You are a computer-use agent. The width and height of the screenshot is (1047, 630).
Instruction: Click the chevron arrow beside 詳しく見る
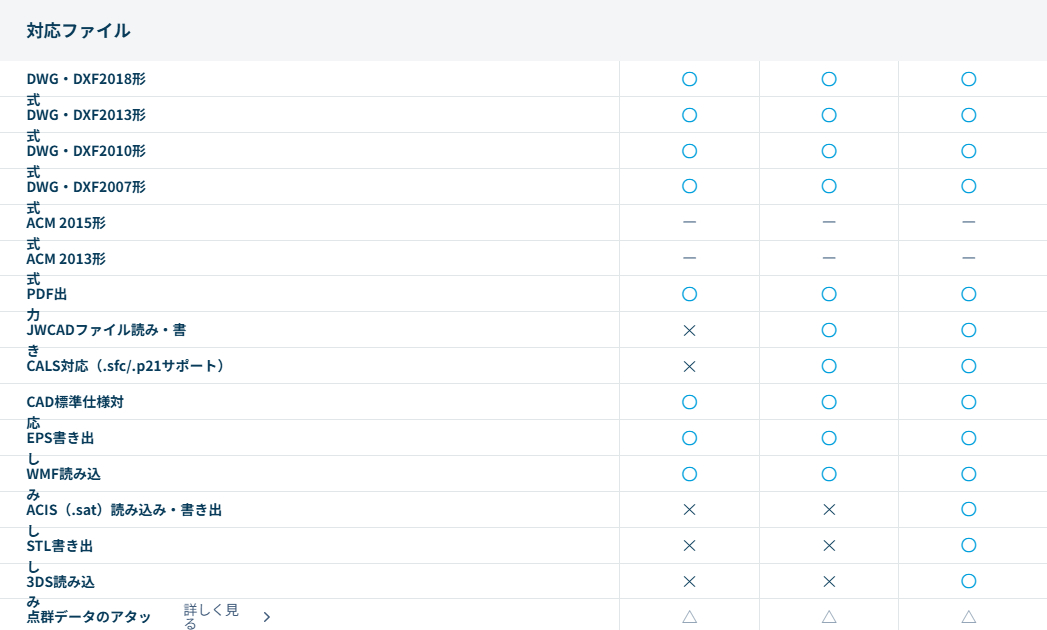coord(267,617)
